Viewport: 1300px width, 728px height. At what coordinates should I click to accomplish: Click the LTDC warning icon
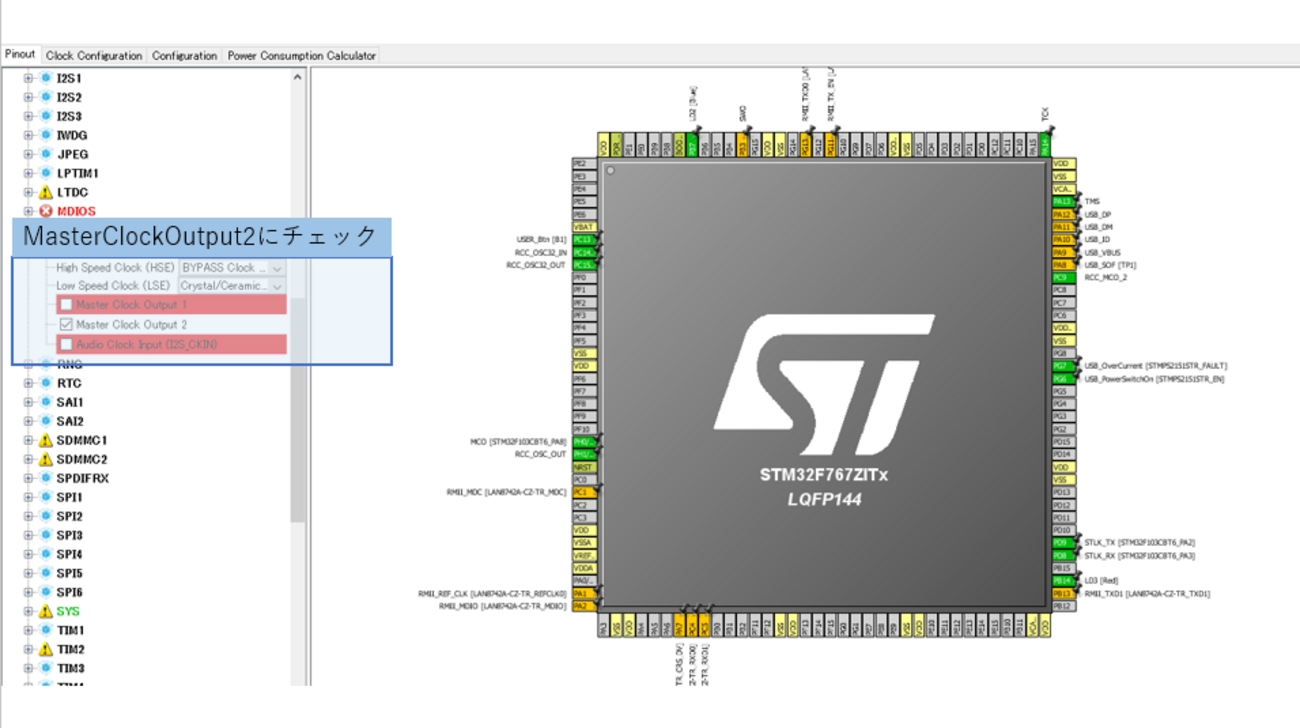(x=45, y=192)
